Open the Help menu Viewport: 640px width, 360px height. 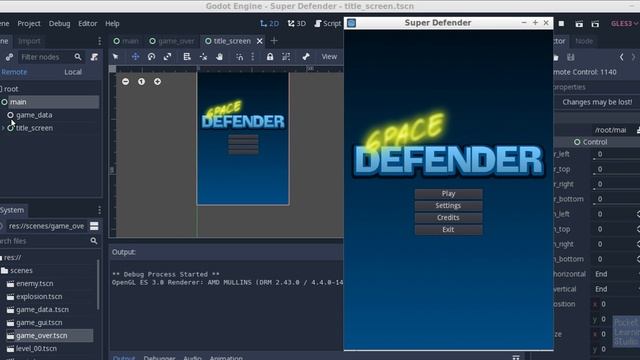(112, 24)
